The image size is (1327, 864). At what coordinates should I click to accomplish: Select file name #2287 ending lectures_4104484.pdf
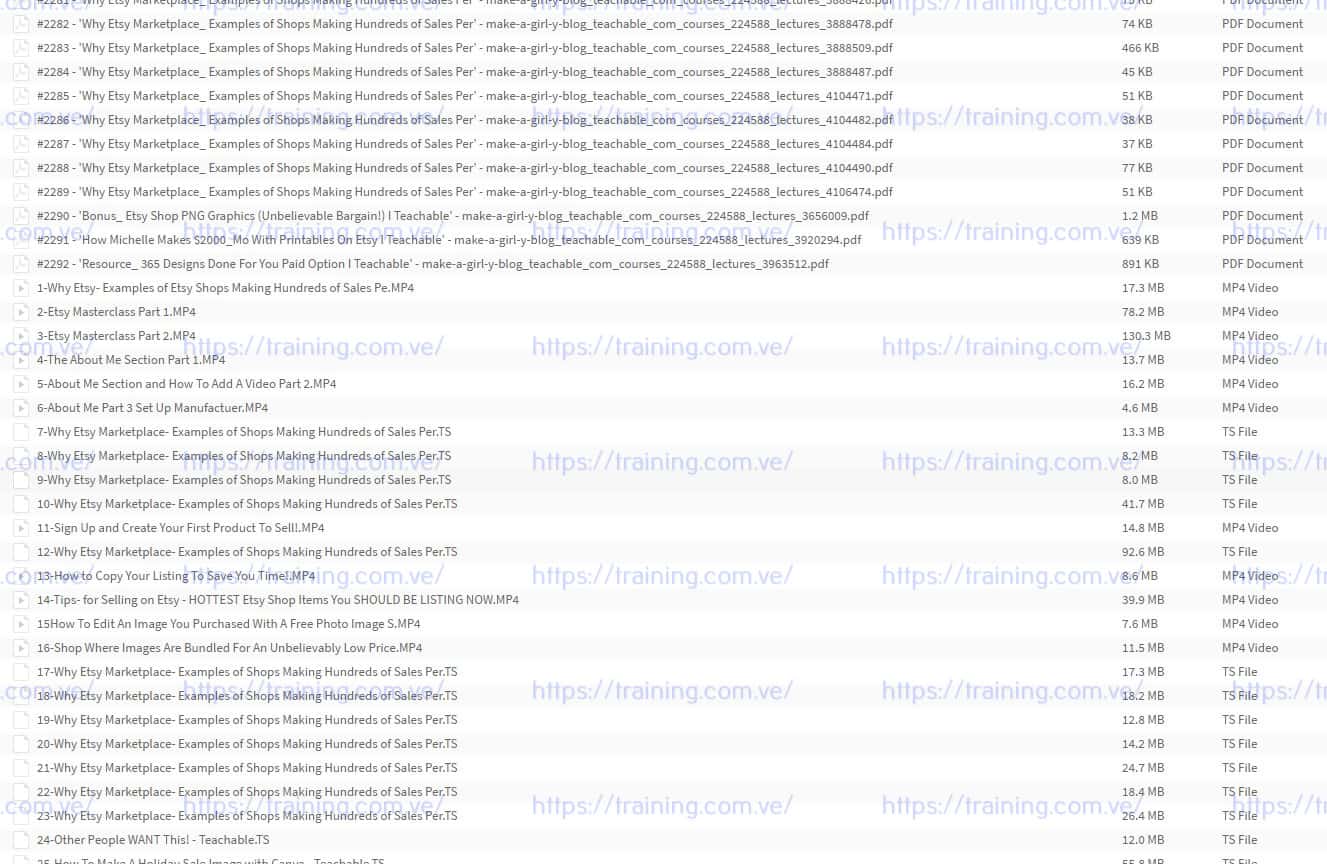[465, 144]
